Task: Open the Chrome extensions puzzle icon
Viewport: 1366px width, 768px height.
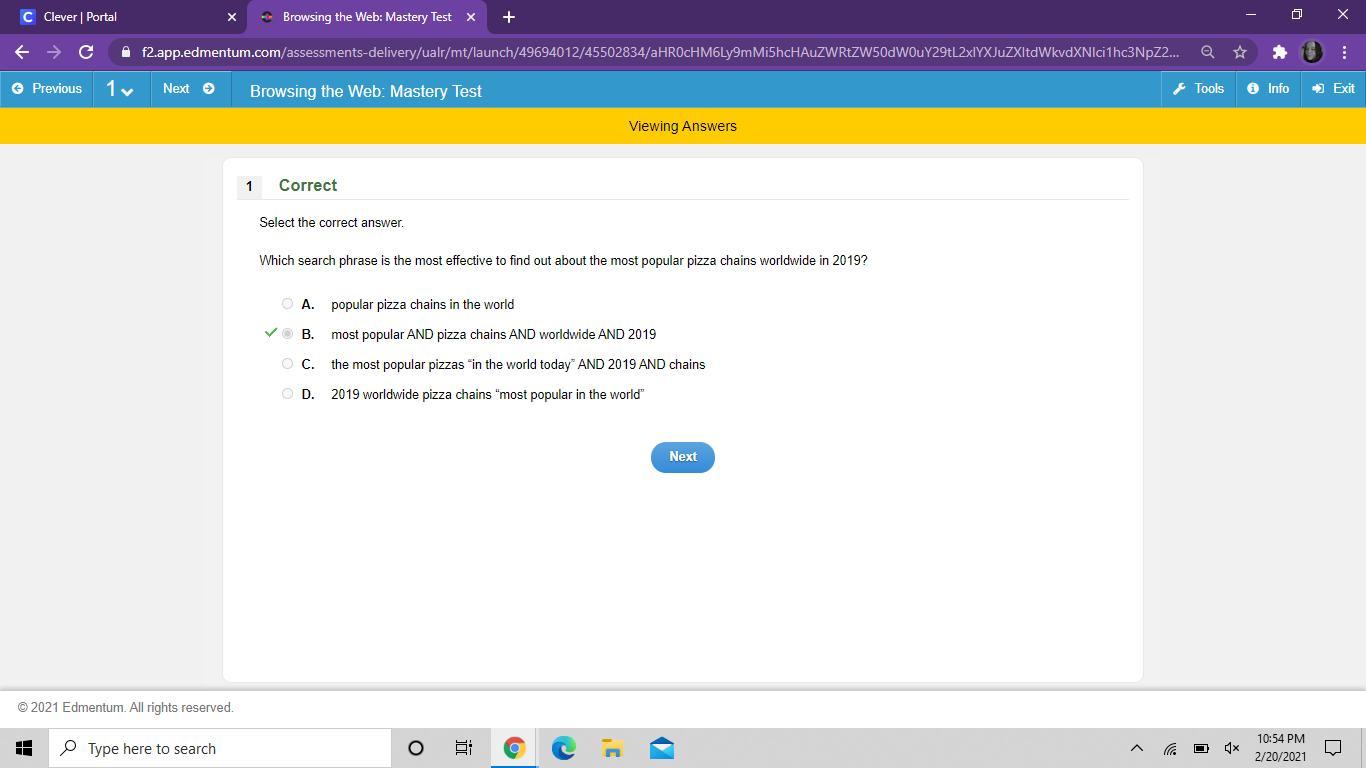Action: (x=1279, y=52)
